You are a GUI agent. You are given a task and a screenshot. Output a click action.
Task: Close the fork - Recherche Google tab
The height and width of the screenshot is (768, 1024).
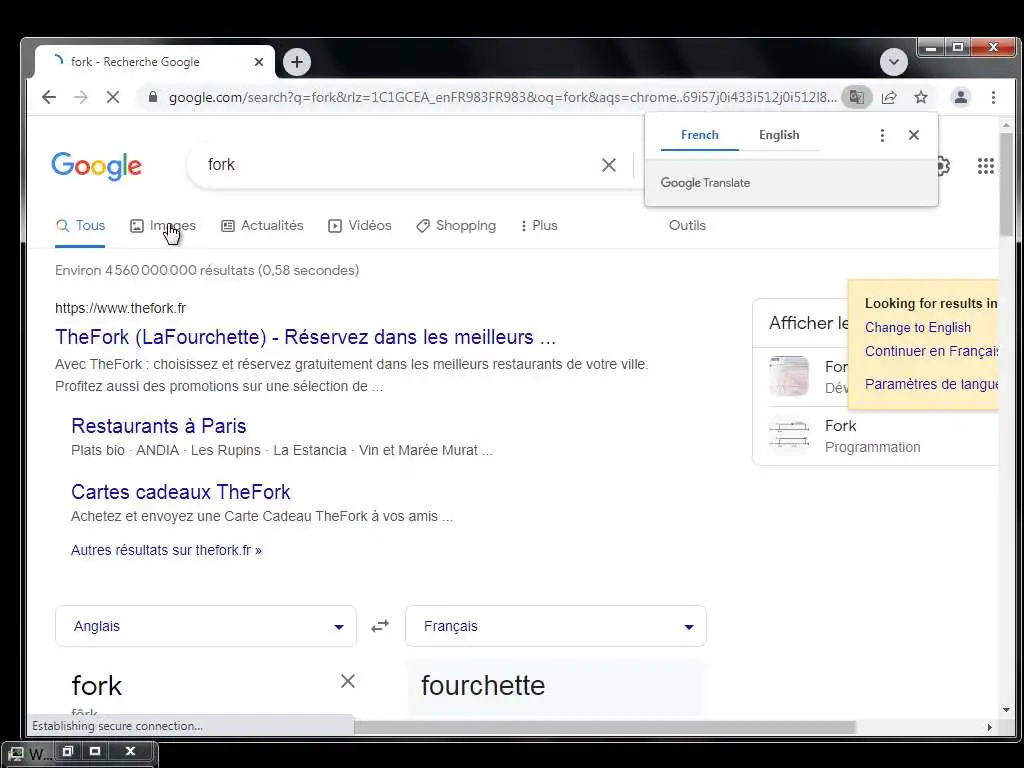tap(259, 62)
